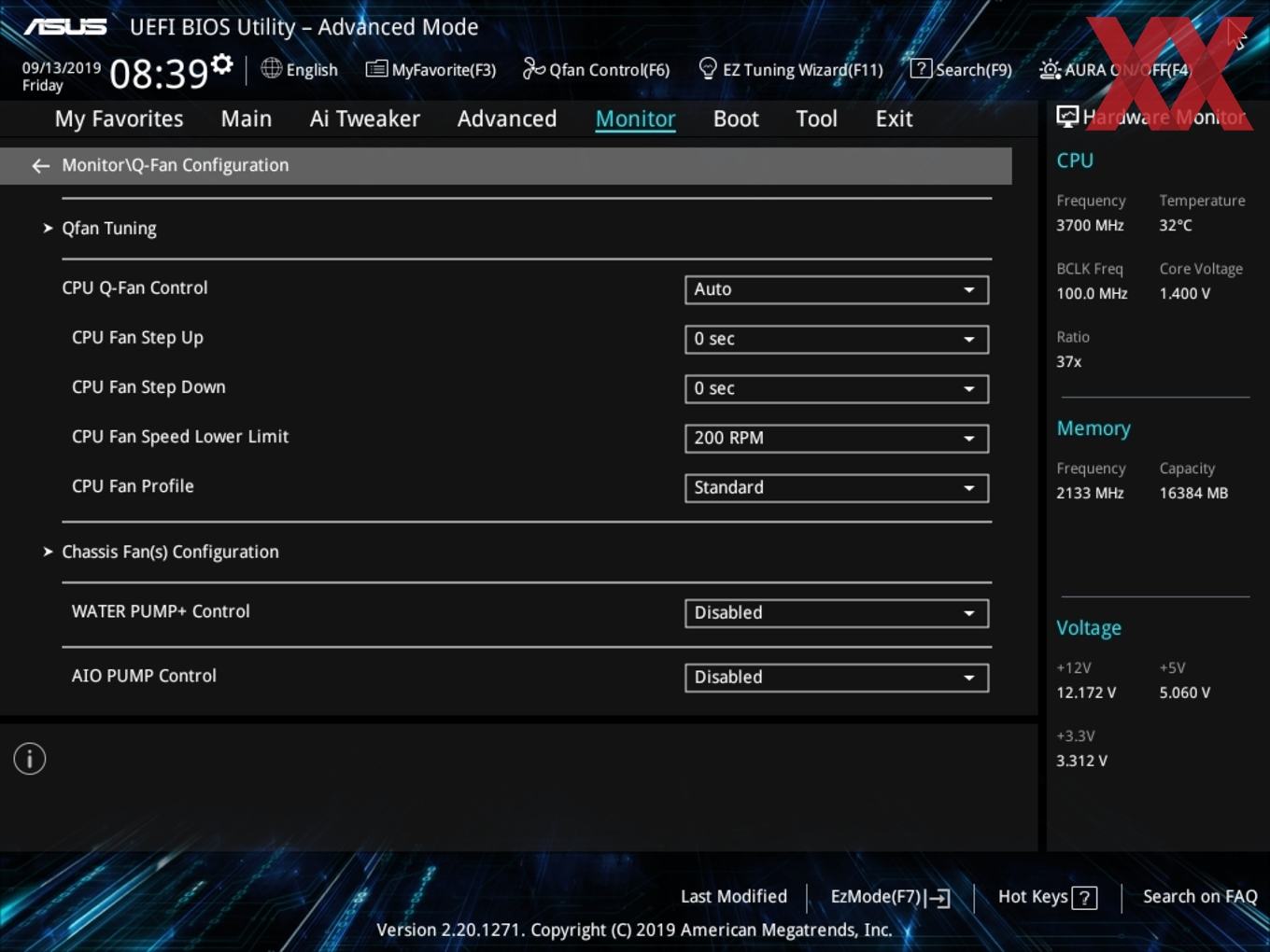Select the CPU Q-Fan Control label
The height and width of the screenshot is (952, 1270).
[134, 288]
